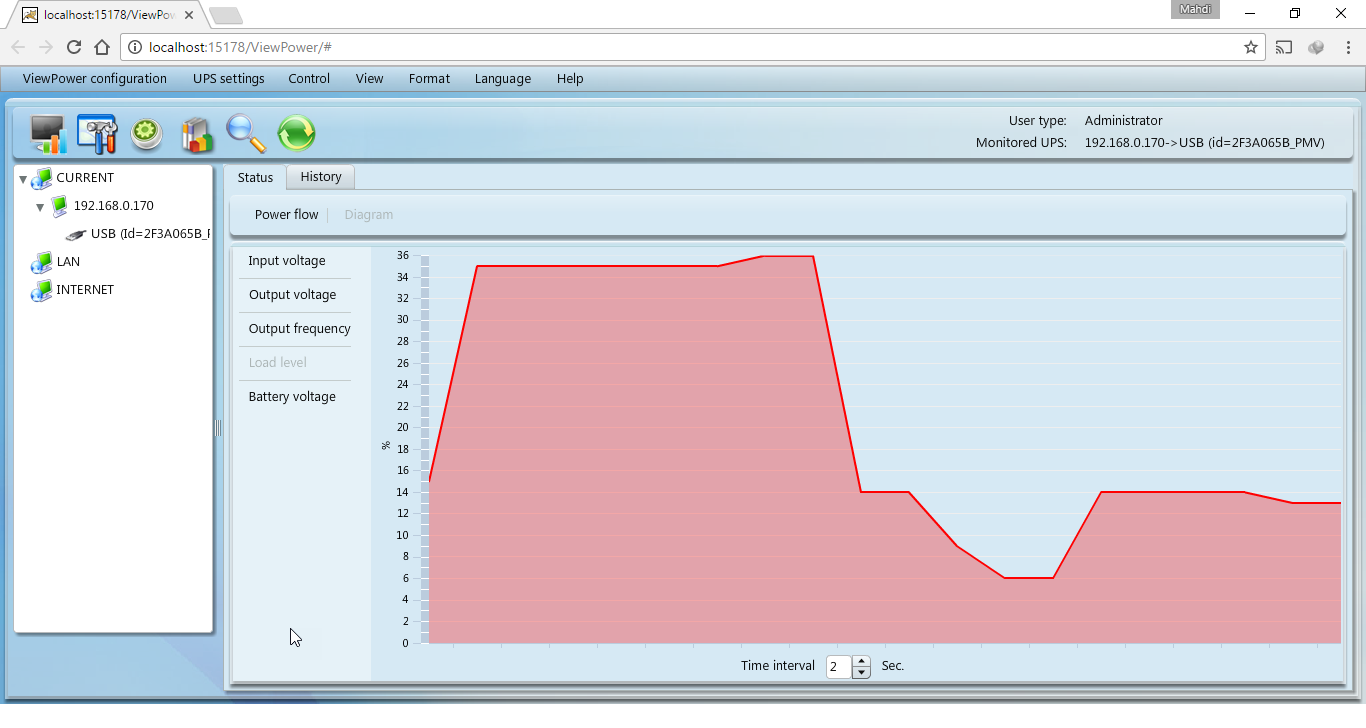1366x728 pixels.
Task: Click the green gear button icon
Action: [x=147, y=133]
